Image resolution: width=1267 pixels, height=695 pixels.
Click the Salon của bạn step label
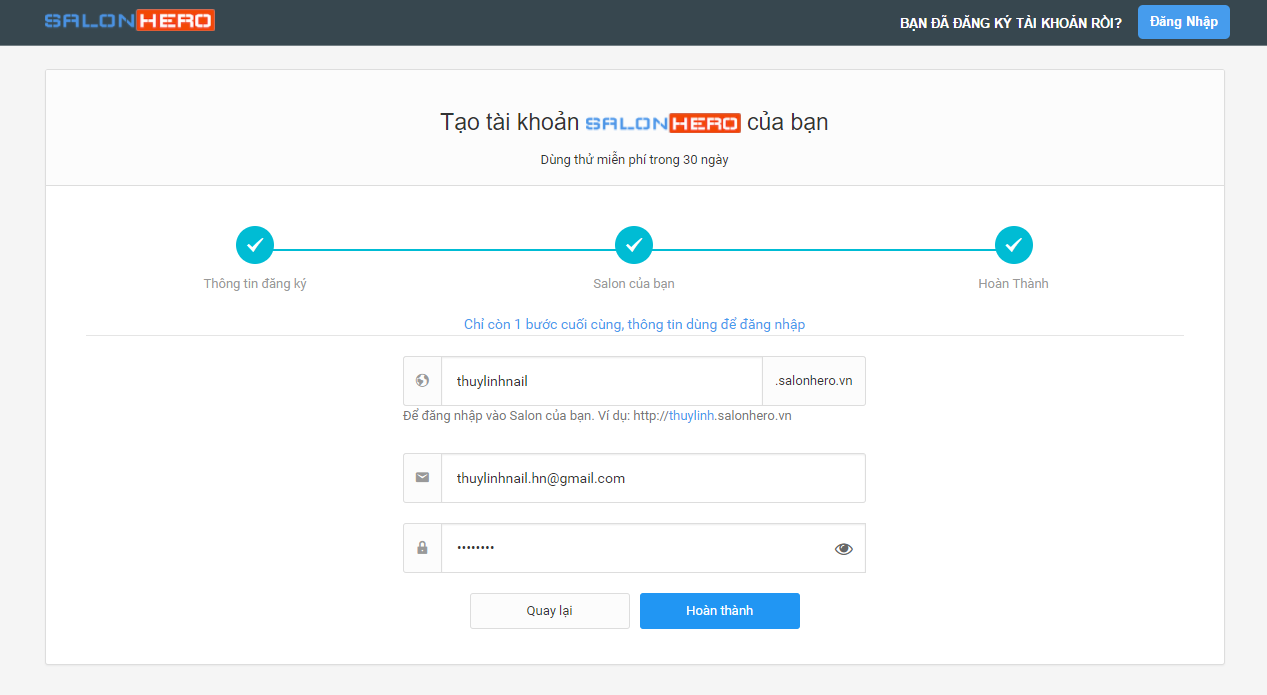[x=634, y=284]
